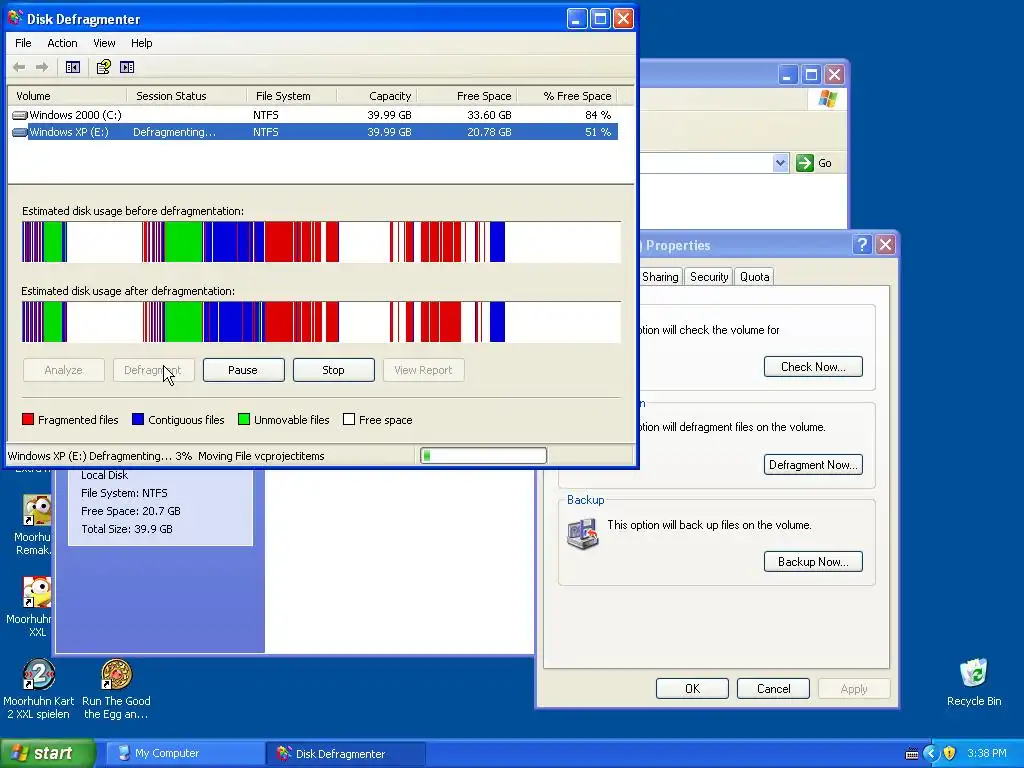
Task: Select Windows XP (E:) drive icon
Action: [x=20, y=132]
